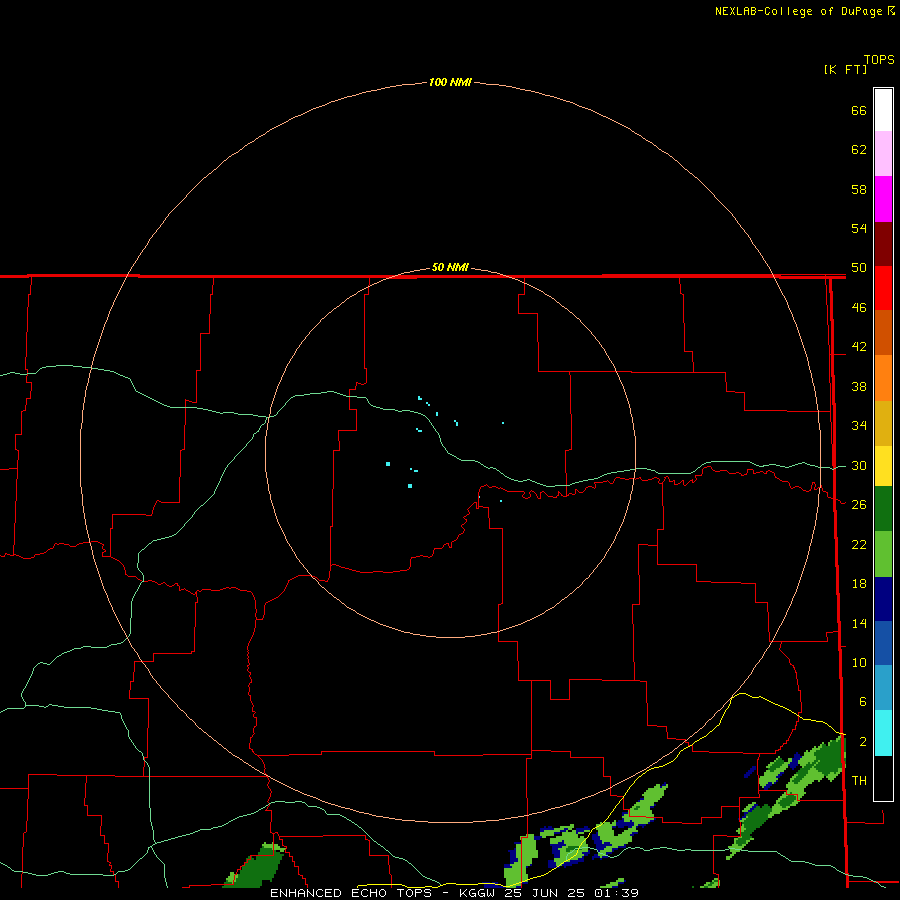The height and width of the screenshot is (900, 900).
Task: Click the NEXLAB-College of DuPage watermark text
Action: 804,11
